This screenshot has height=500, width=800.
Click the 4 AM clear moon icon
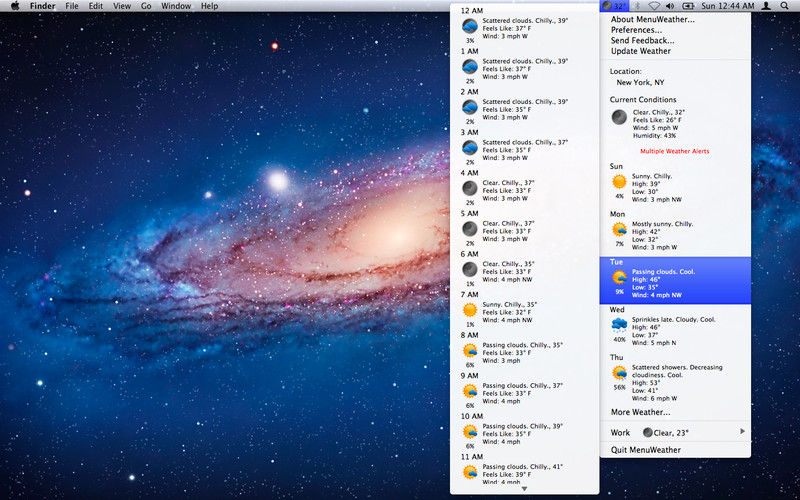470,188
